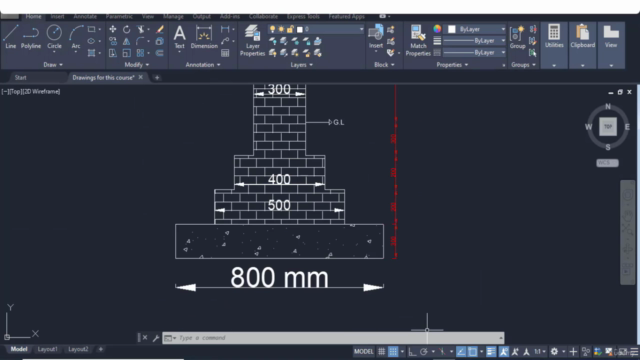
Task: Open Layer Properties manager
Action: click(252, 40)
